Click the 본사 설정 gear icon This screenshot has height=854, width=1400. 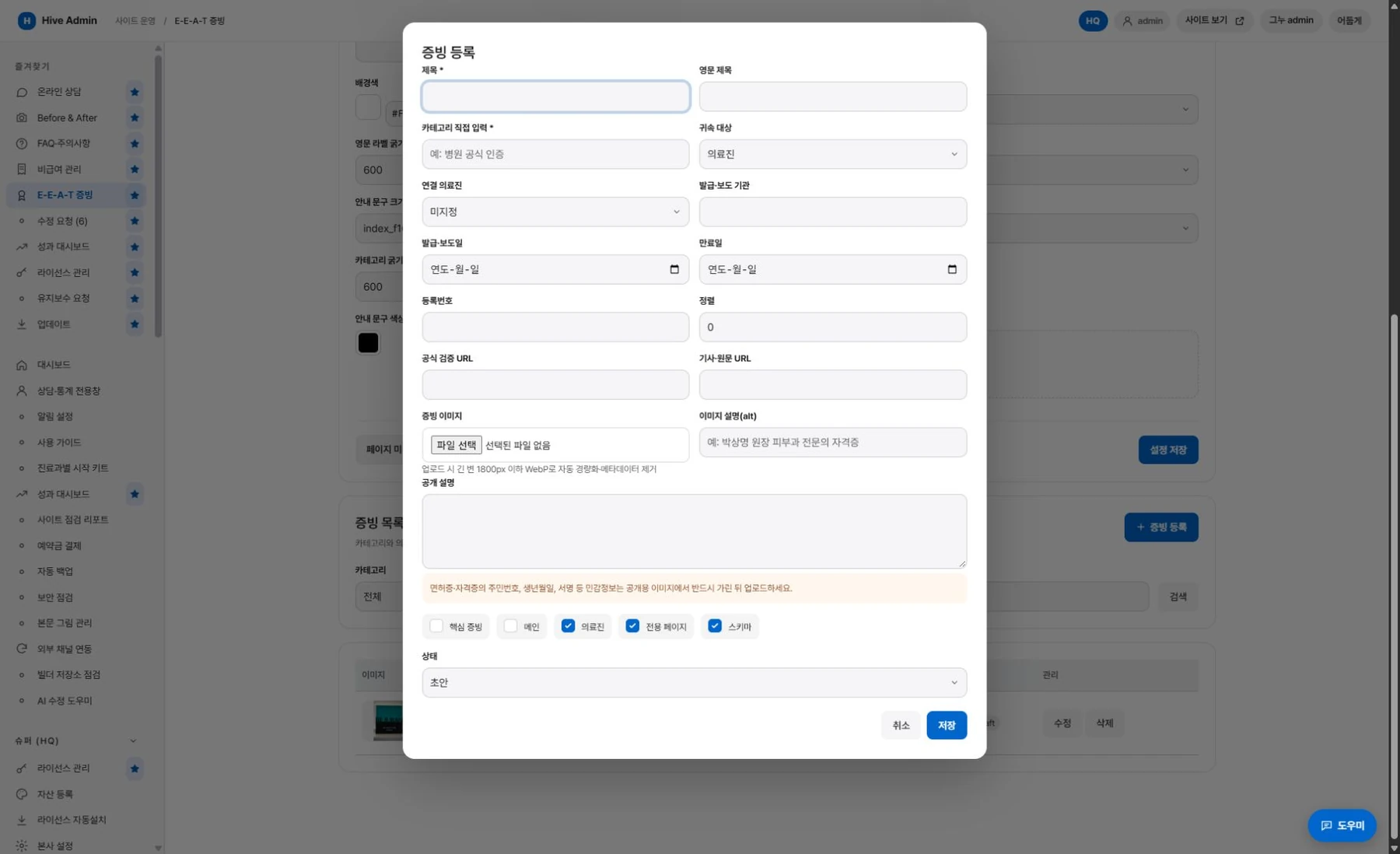click(x=22, y=845)
